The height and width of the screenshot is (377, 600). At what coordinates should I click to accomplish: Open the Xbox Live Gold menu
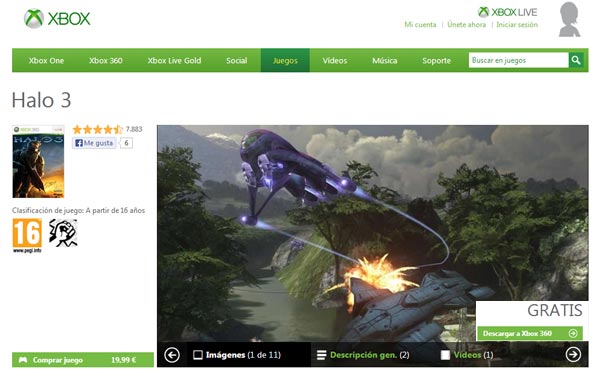(x=174, y=60)
